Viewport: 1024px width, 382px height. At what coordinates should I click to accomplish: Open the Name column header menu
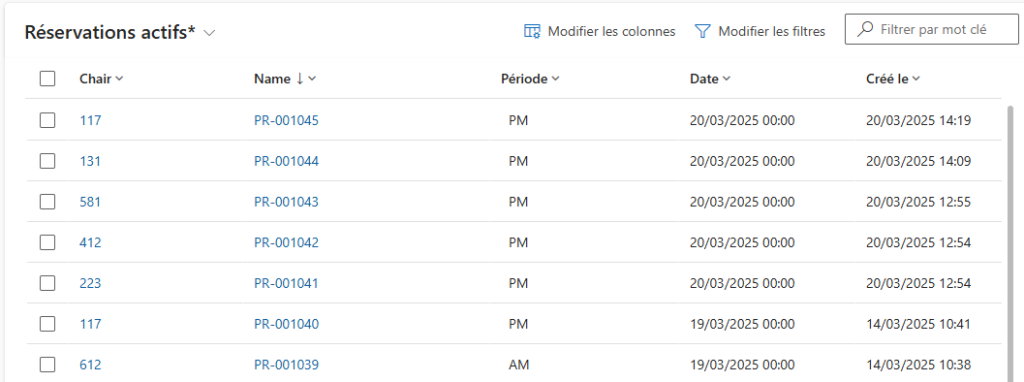(285, 79)
